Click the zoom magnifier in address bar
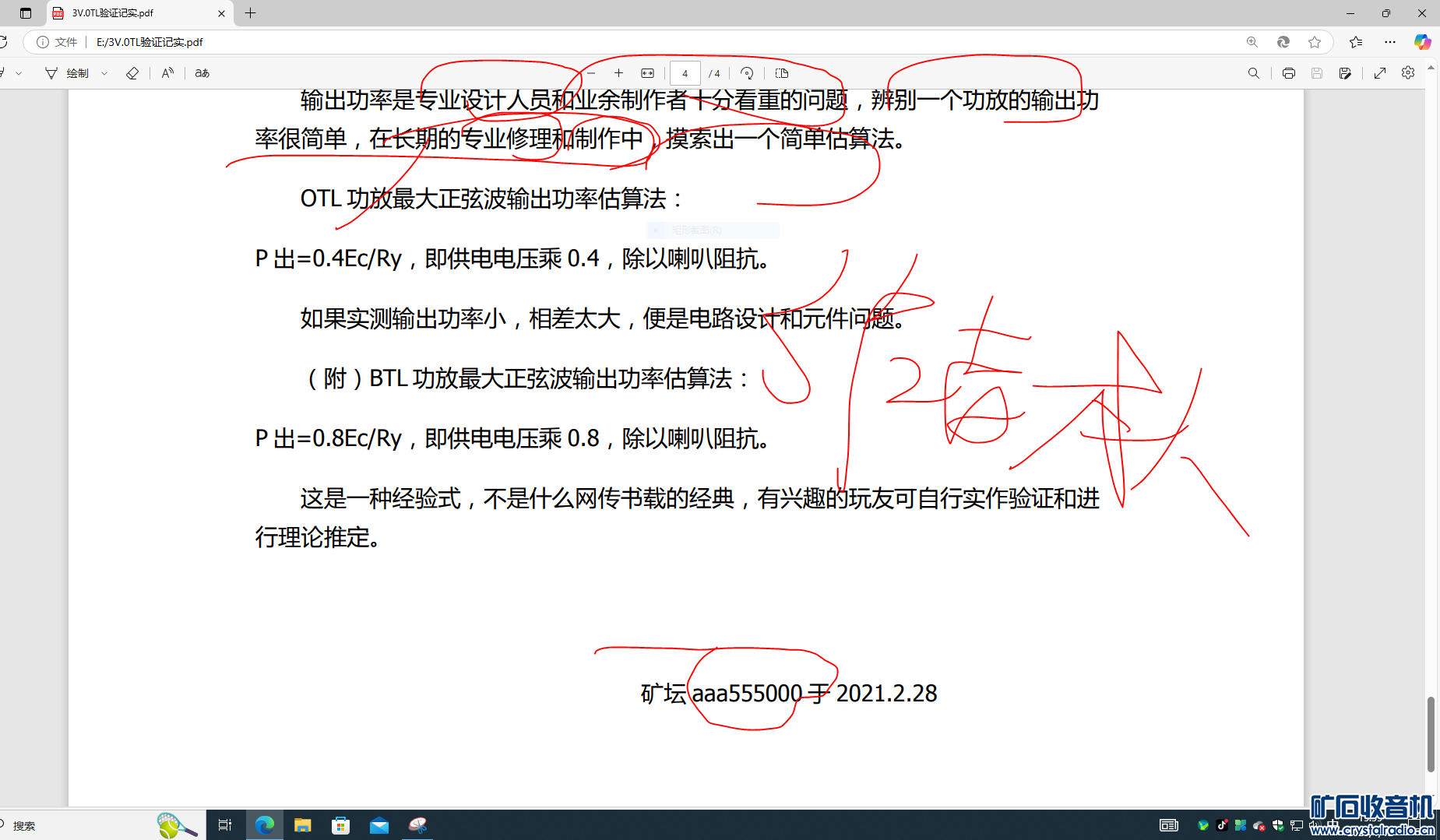Viewport: 1440px width, 840px height. (1252, 42)
